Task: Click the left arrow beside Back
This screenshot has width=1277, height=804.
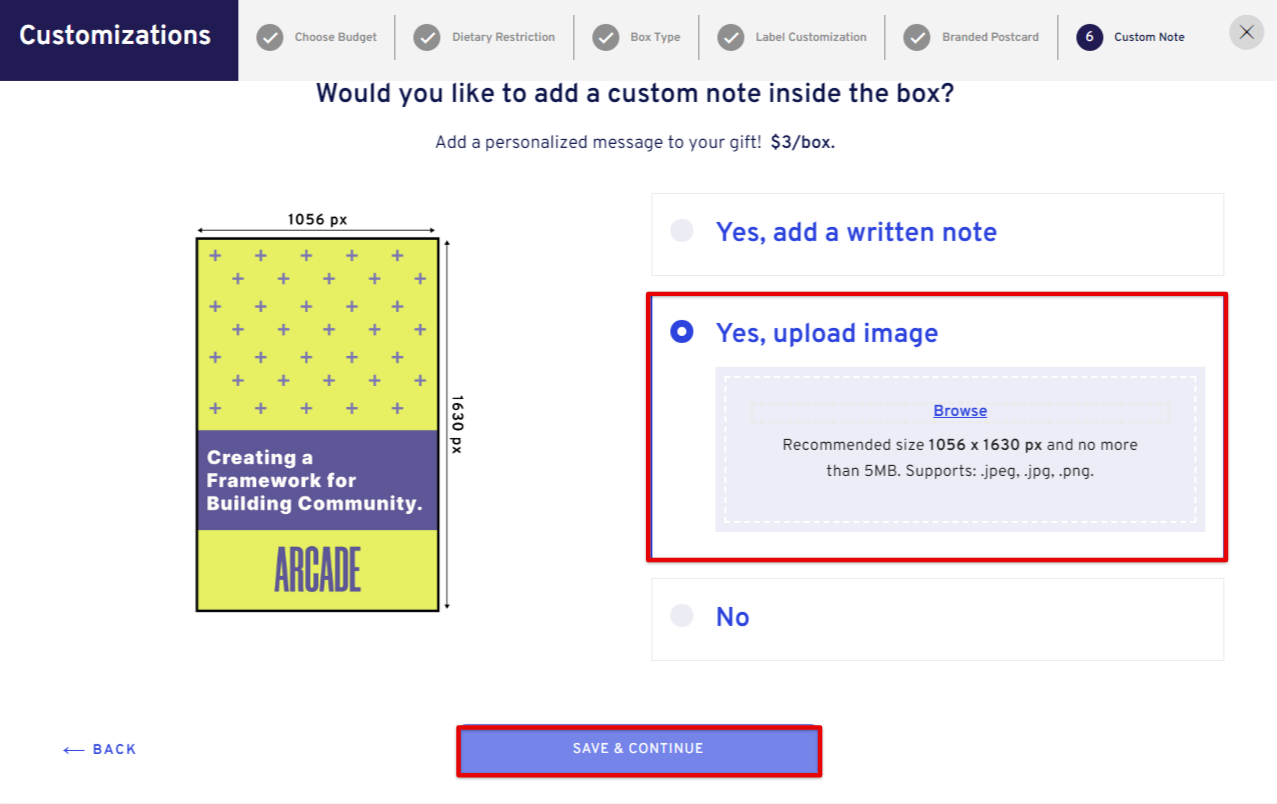Action: [73, 750]
